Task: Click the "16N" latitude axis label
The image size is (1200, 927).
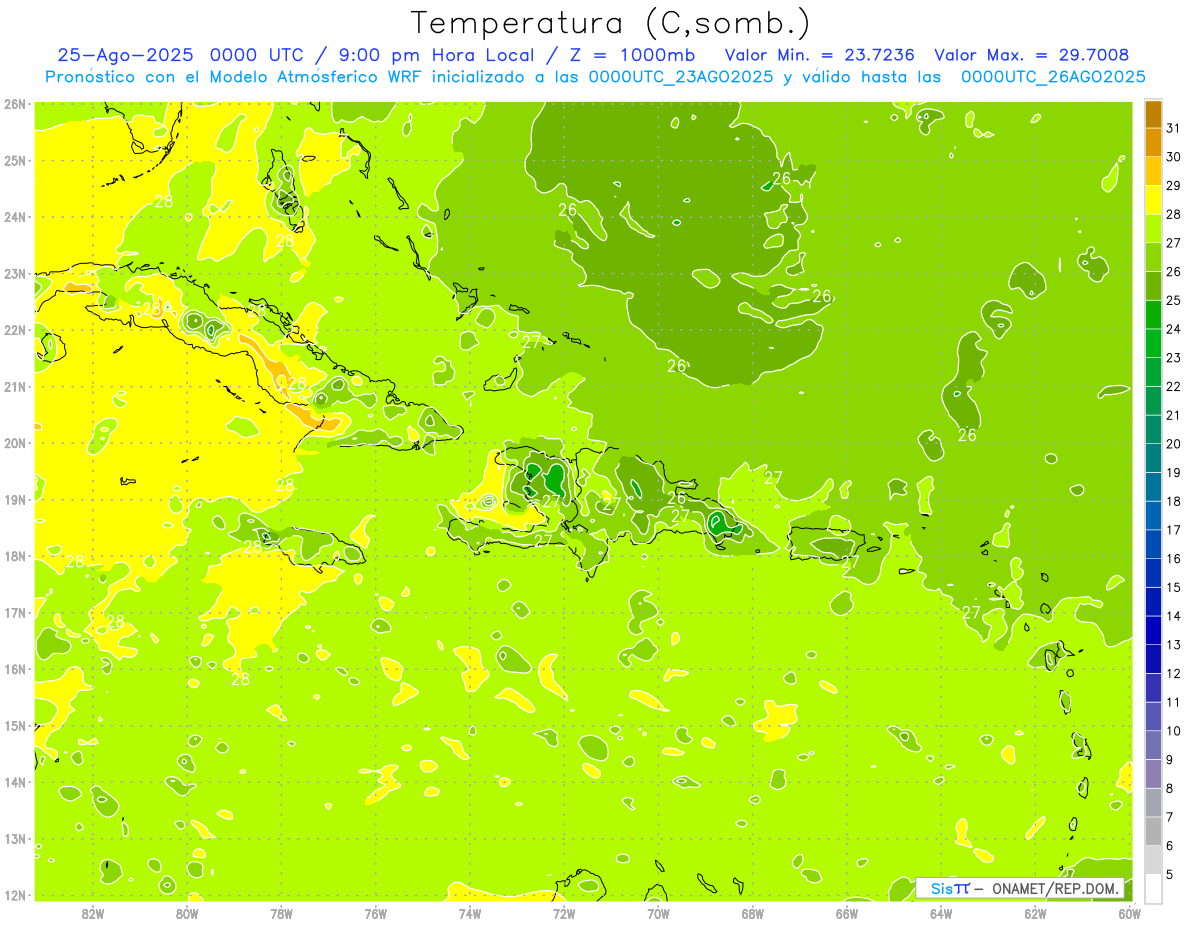Action: coord(14,669)
